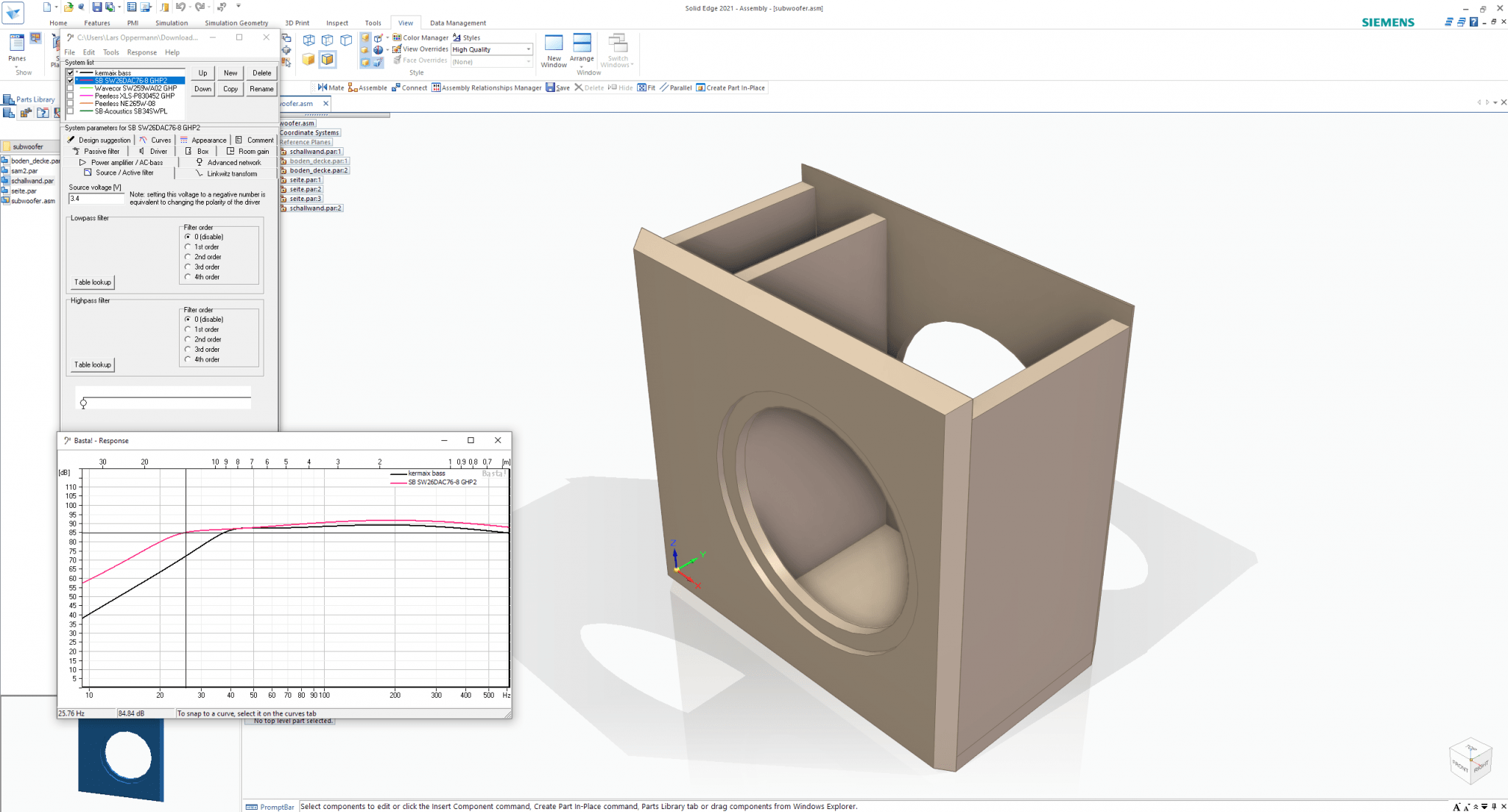The width and height of the screenshot is (1508, 812).
Task: Open New document icon in quick access toolbar
Action: pos(47,7)
